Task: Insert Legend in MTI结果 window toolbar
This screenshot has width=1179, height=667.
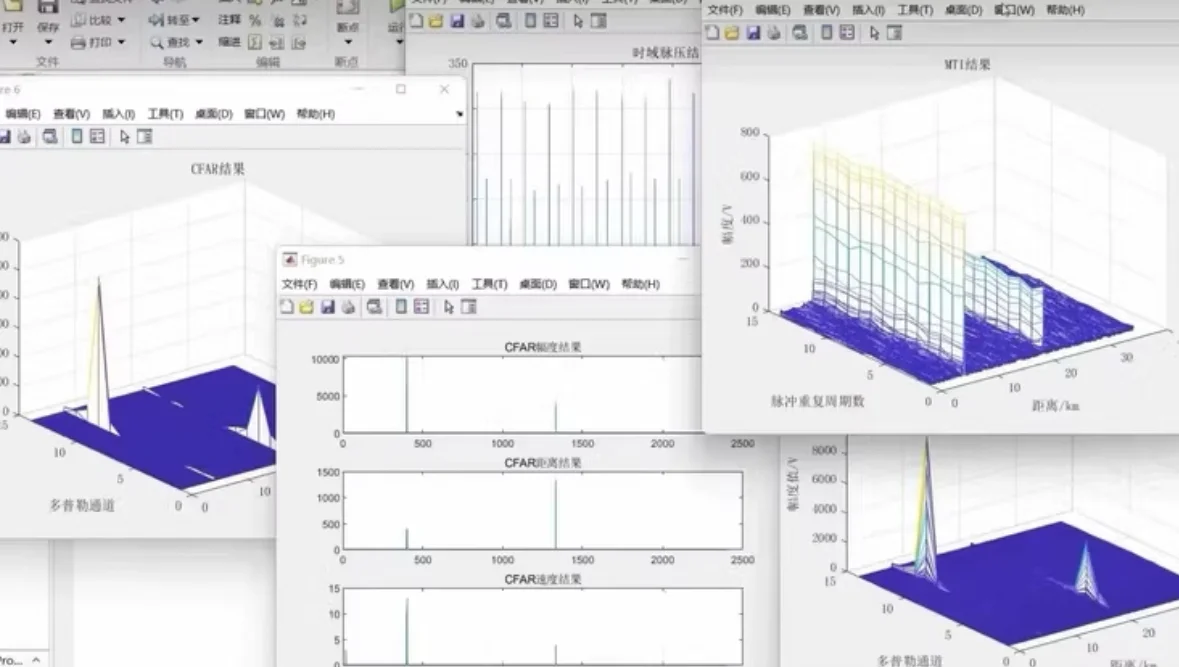Action: 847,33
